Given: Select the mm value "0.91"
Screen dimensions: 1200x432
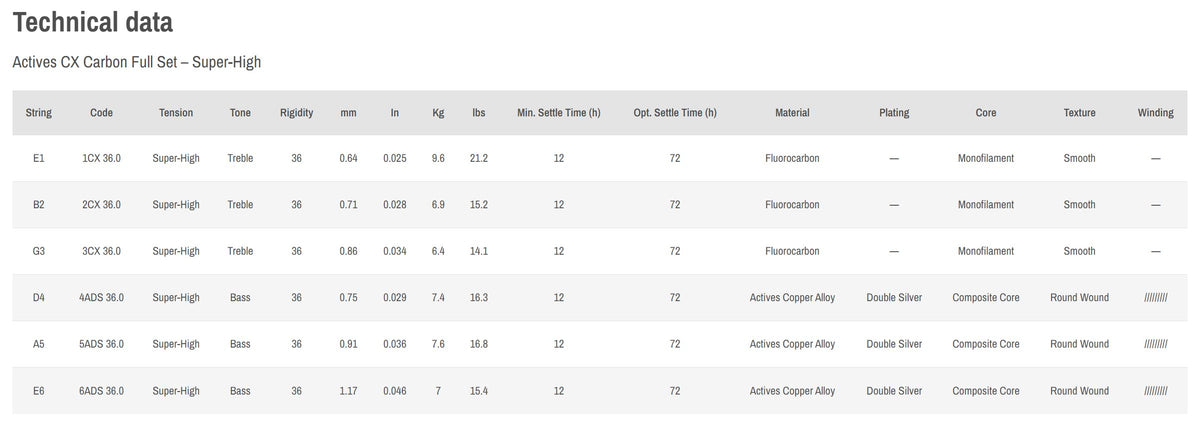Looking at the screenshot, I should pyautogui.click(x=348, y=344).
